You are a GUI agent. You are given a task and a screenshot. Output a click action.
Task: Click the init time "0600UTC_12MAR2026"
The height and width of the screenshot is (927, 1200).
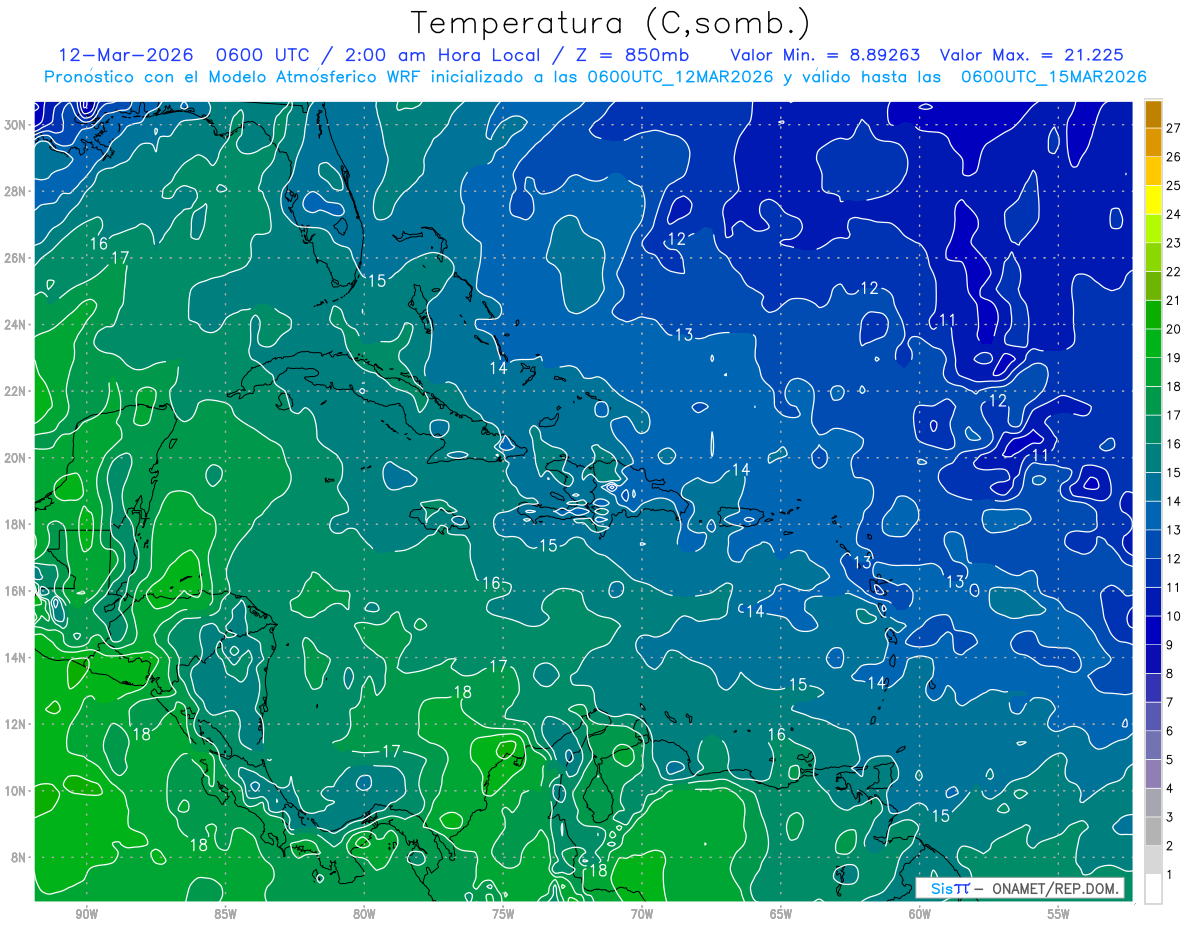(680, 77)
